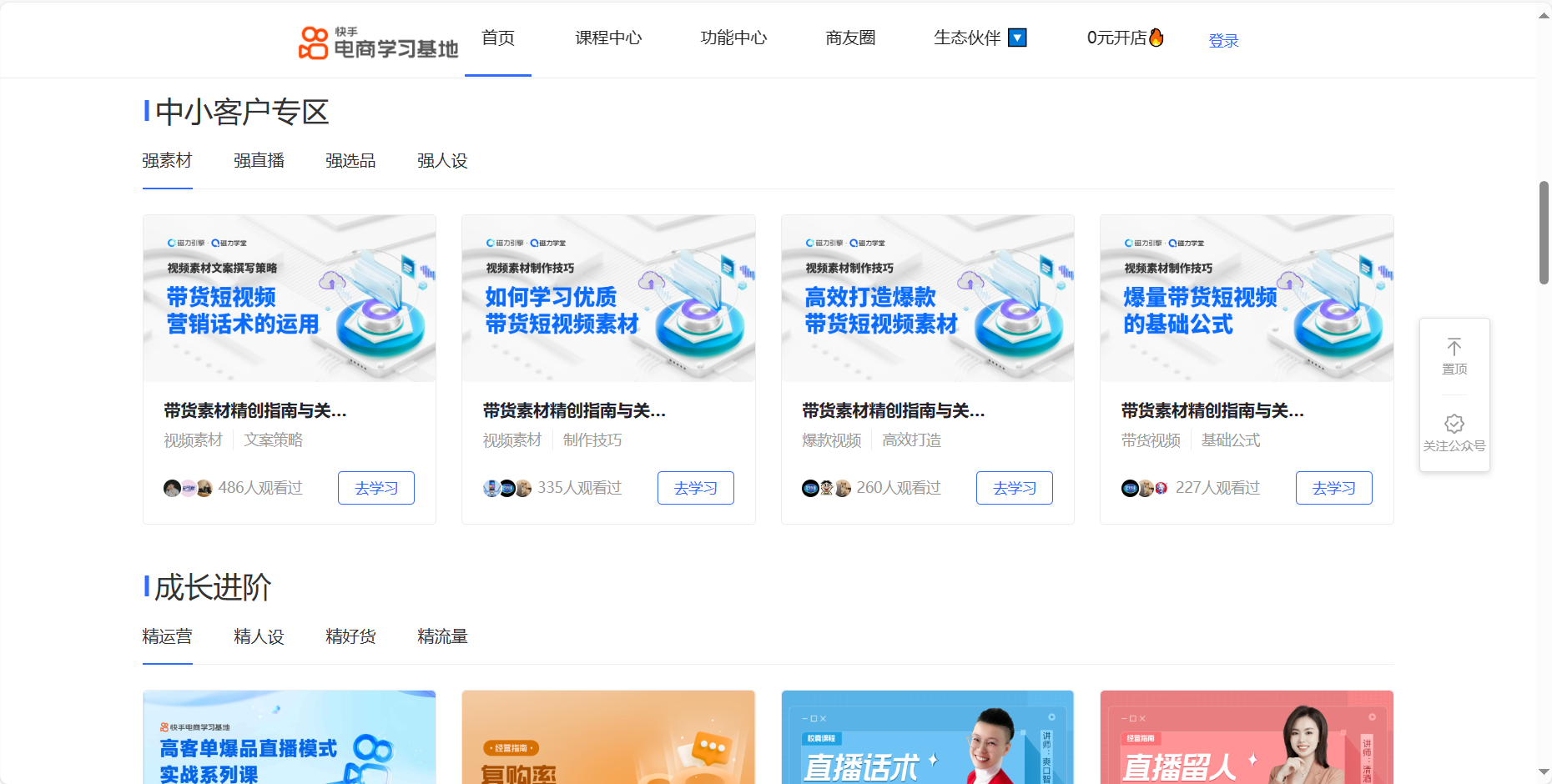Viewport: 1552px width, 784px height.
Task: Click viewer avatars next to 486人观看过
Action: coord(188,488)
